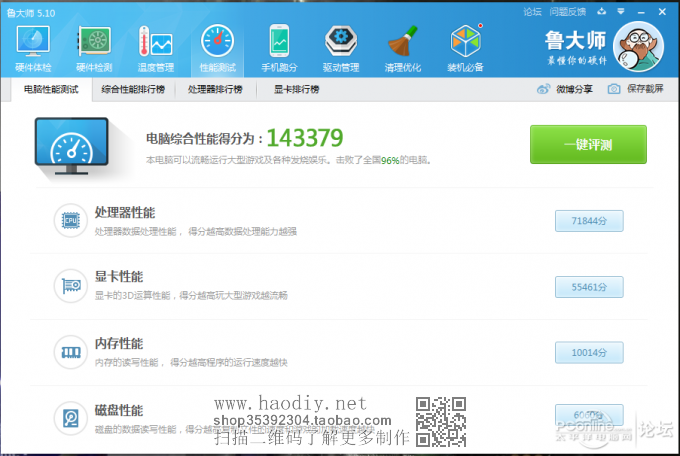680x456 pixels.
Task: Open 温度管理 temperature management icon
Action: tap(156, 48)
